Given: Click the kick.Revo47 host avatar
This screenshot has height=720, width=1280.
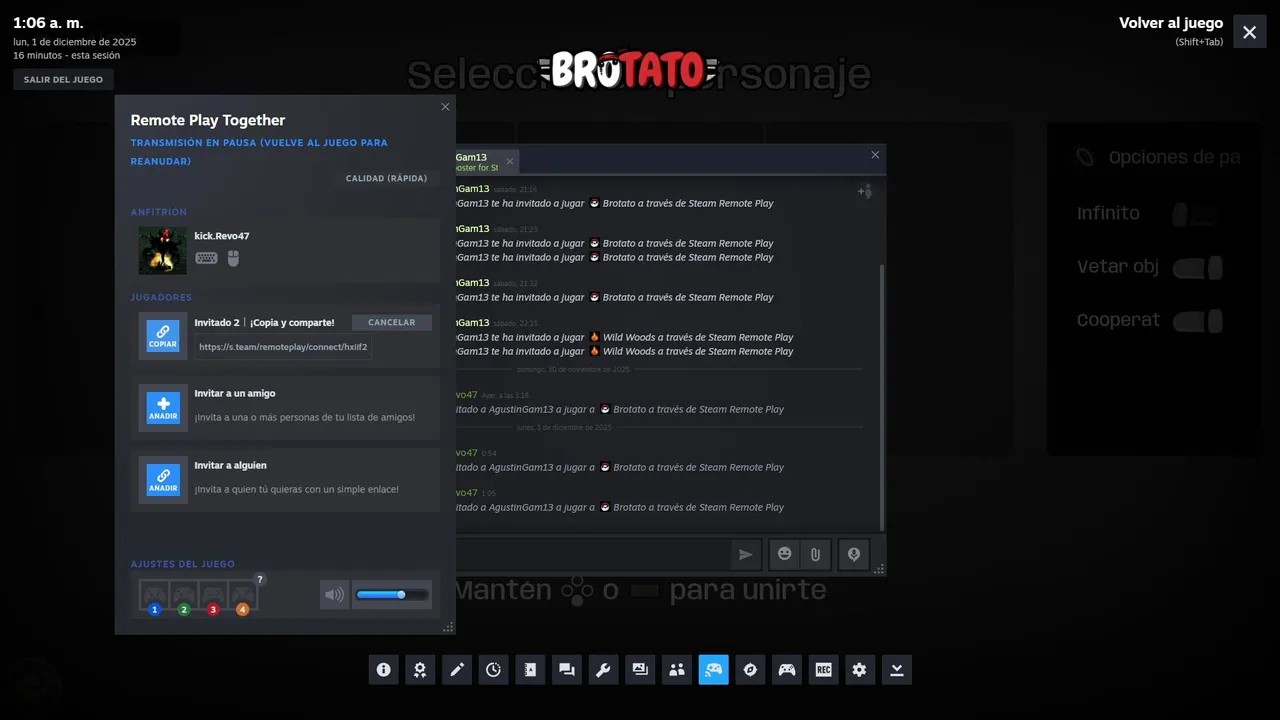Looking at the screenshot, I should tap(163, 251).
